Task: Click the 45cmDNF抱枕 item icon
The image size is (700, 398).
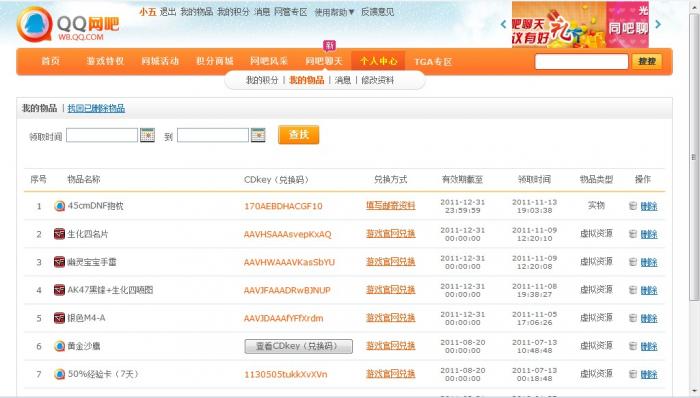Action: coord(59,206)
